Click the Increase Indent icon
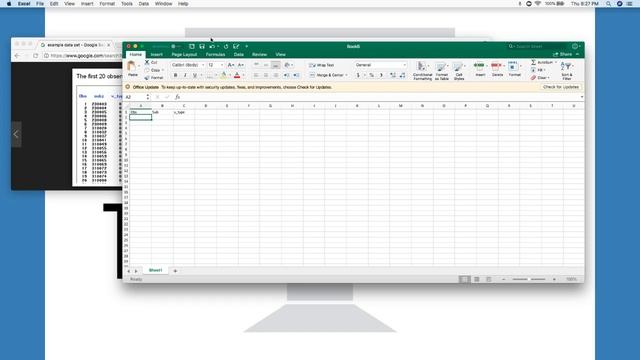640x360 pixels. pyautogui.click(x=296, y=75)
